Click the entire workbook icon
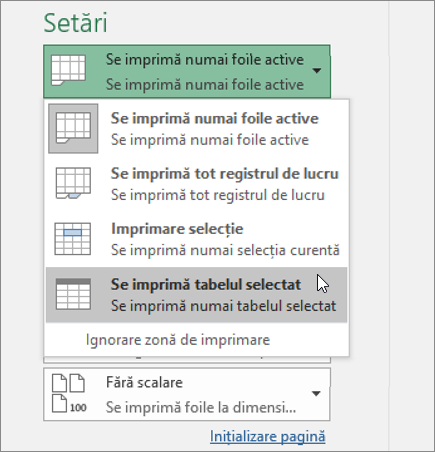435x452 pixels. (73, 183)
